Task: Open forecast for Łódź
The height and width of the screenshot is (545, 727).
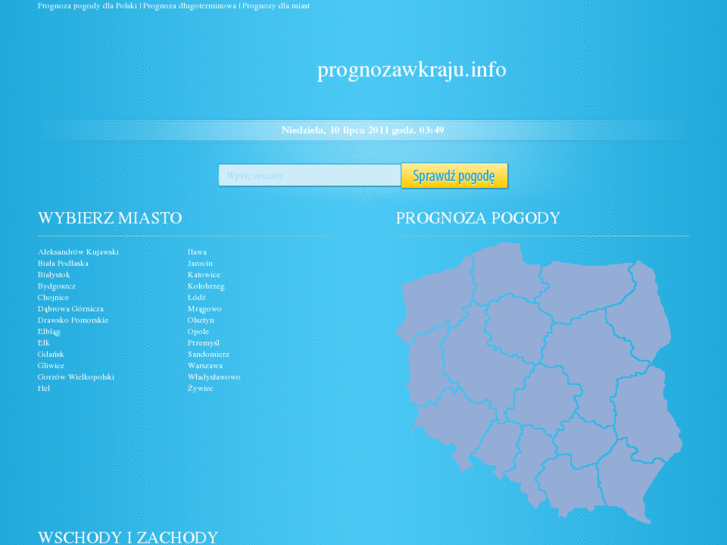Action: [x=197, y=297]
